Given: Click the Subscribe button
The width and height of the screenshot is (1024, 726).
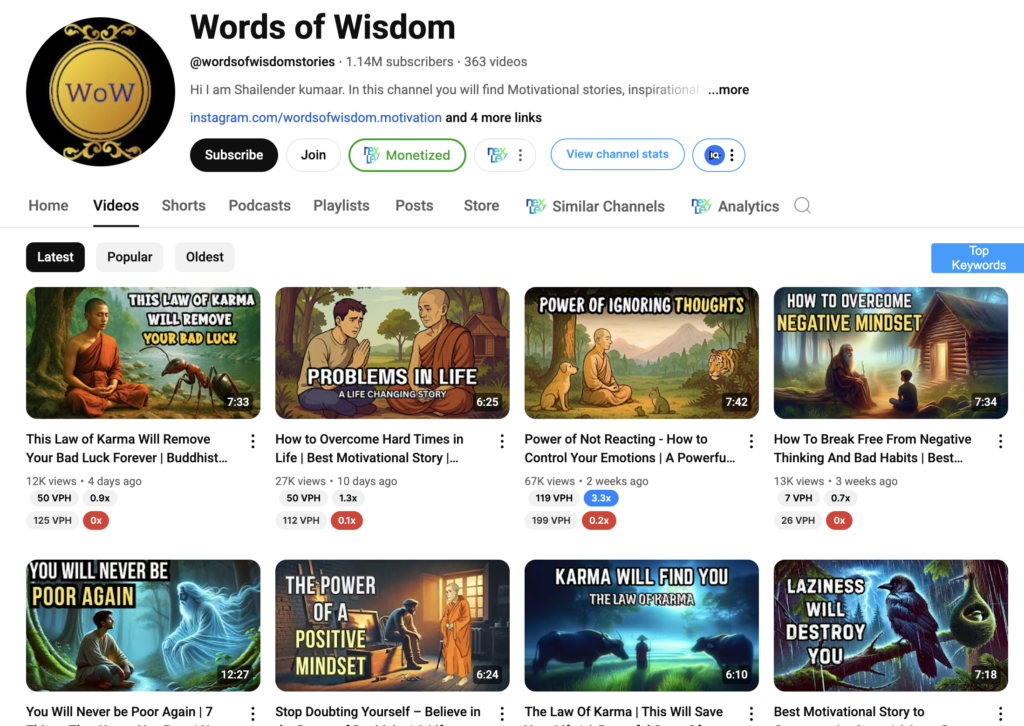Looking at the screenshot, I should 234,155.
